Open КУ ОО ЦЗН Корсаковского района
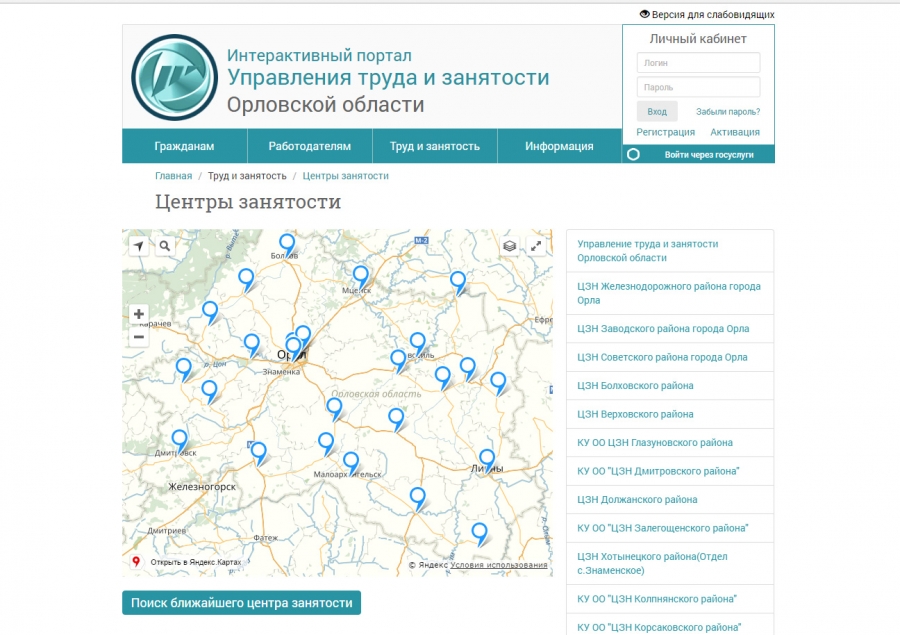This screenshot has height=635, width=900. click(x=670, y=625)
